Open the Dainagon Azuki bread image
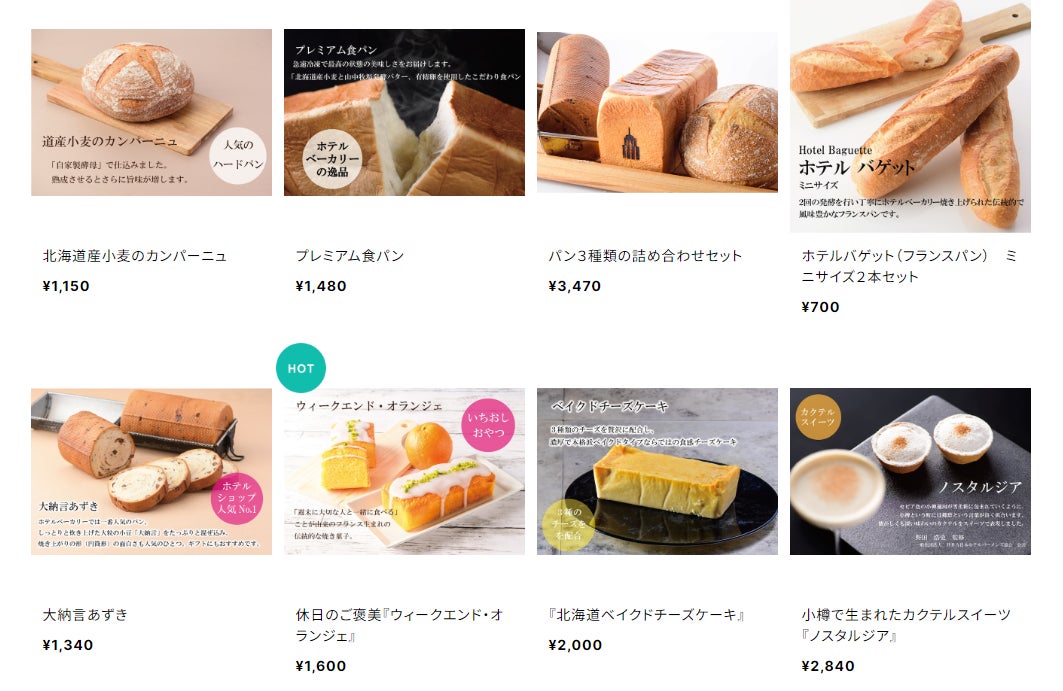This screenshot has width=1063, height=691. [151, 471]
